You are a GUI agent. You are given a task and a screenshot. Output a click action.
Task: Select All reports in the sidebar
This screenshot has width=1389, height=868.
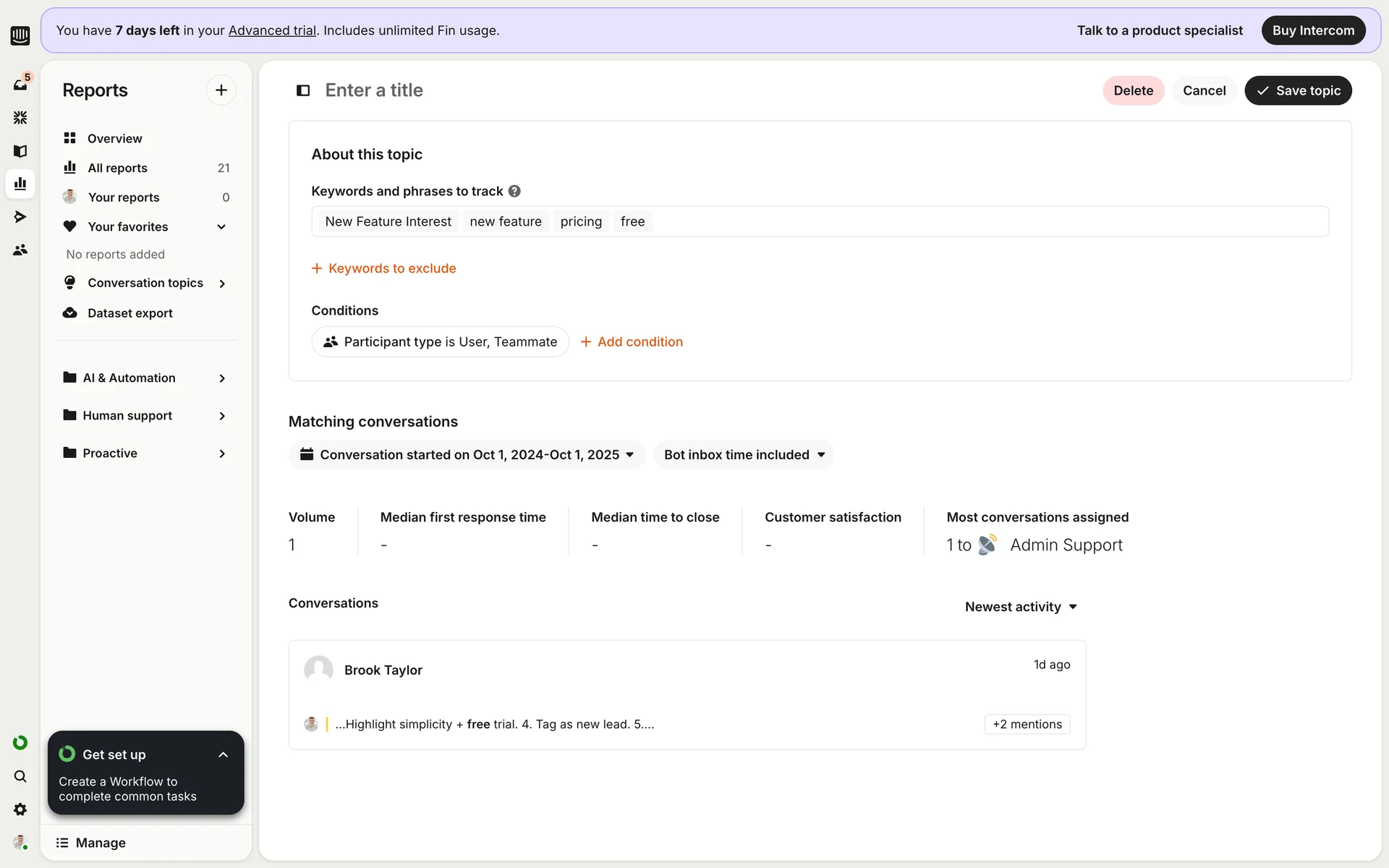[117, 168]
